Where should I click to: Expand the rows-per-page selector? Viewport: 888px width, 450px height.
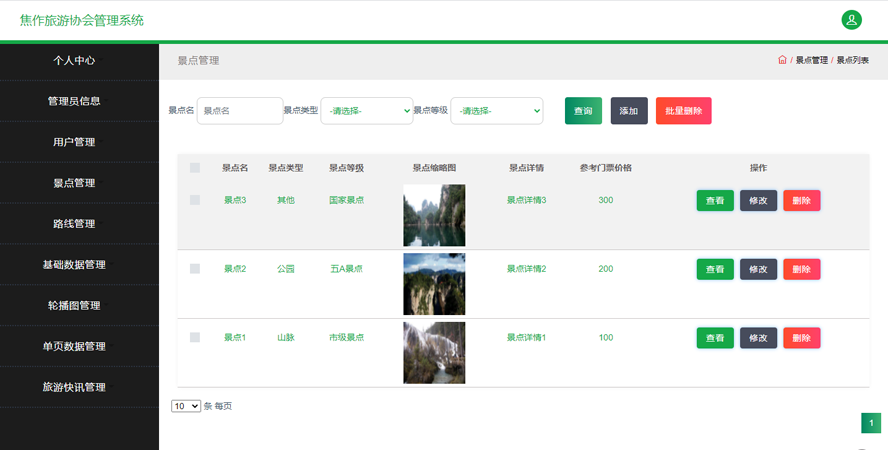(x=186, y=406)
